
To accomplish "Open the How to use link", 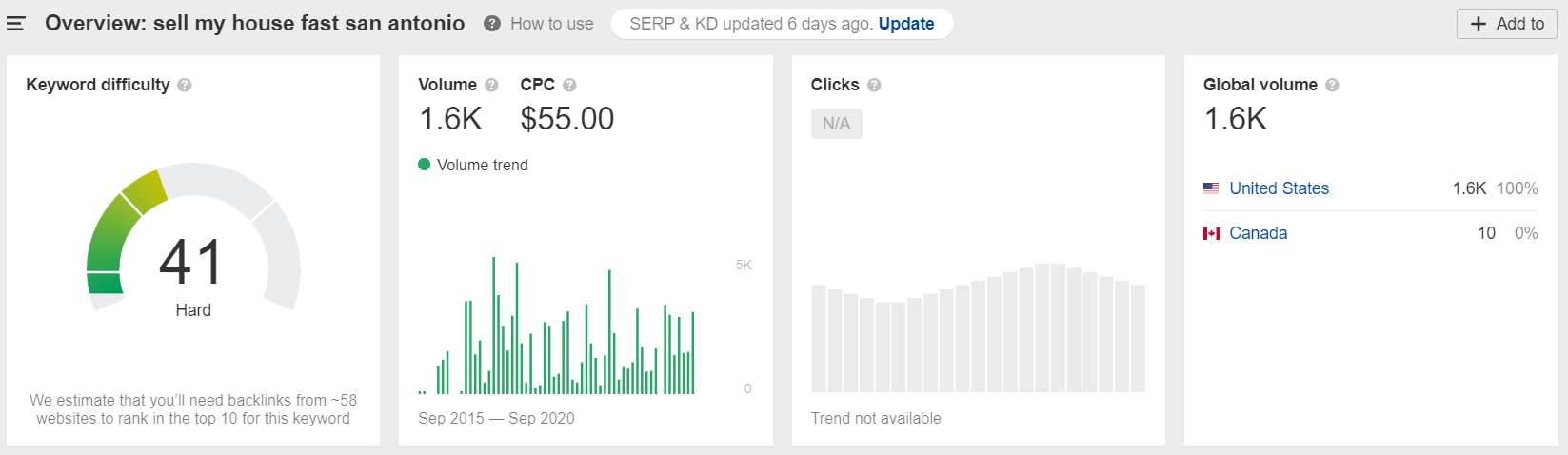I will point(551,24).
